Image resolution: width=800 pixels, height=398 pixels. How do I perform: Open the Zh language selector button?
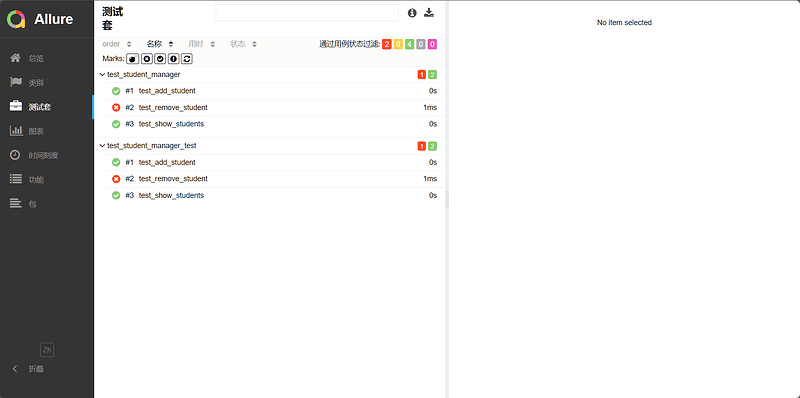[47, 350]
